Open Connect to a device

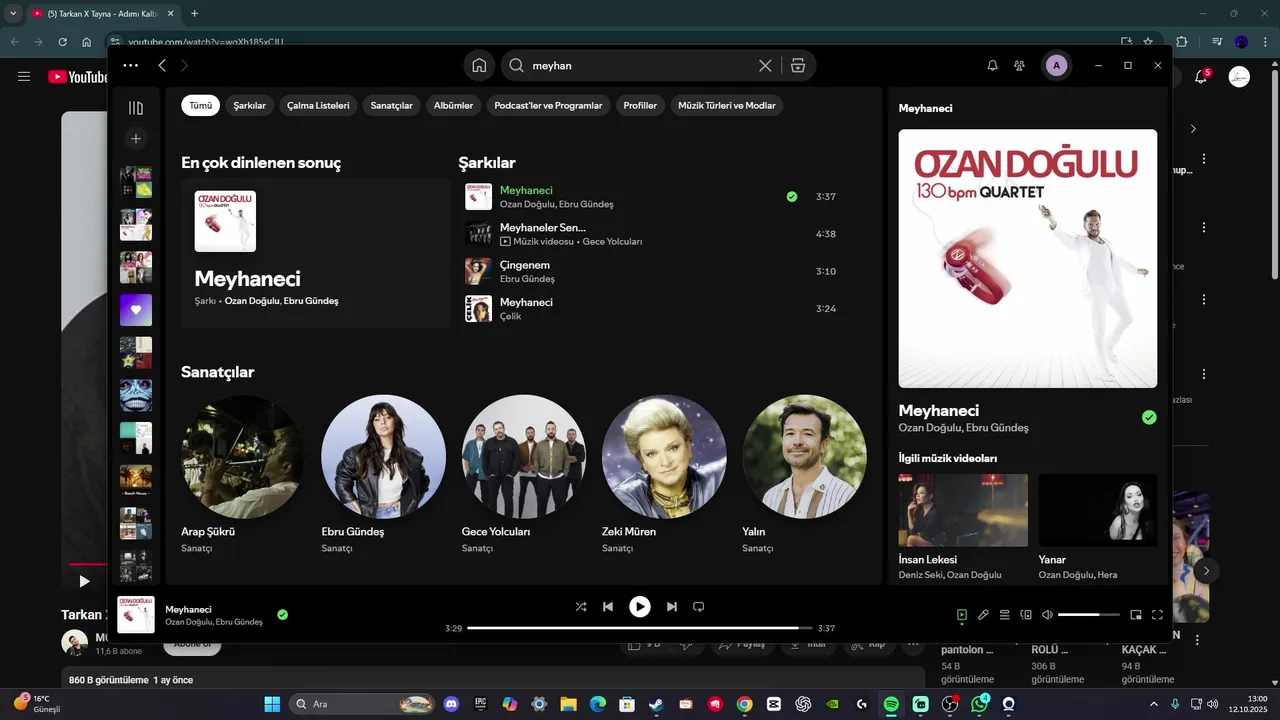[1026, 615]
